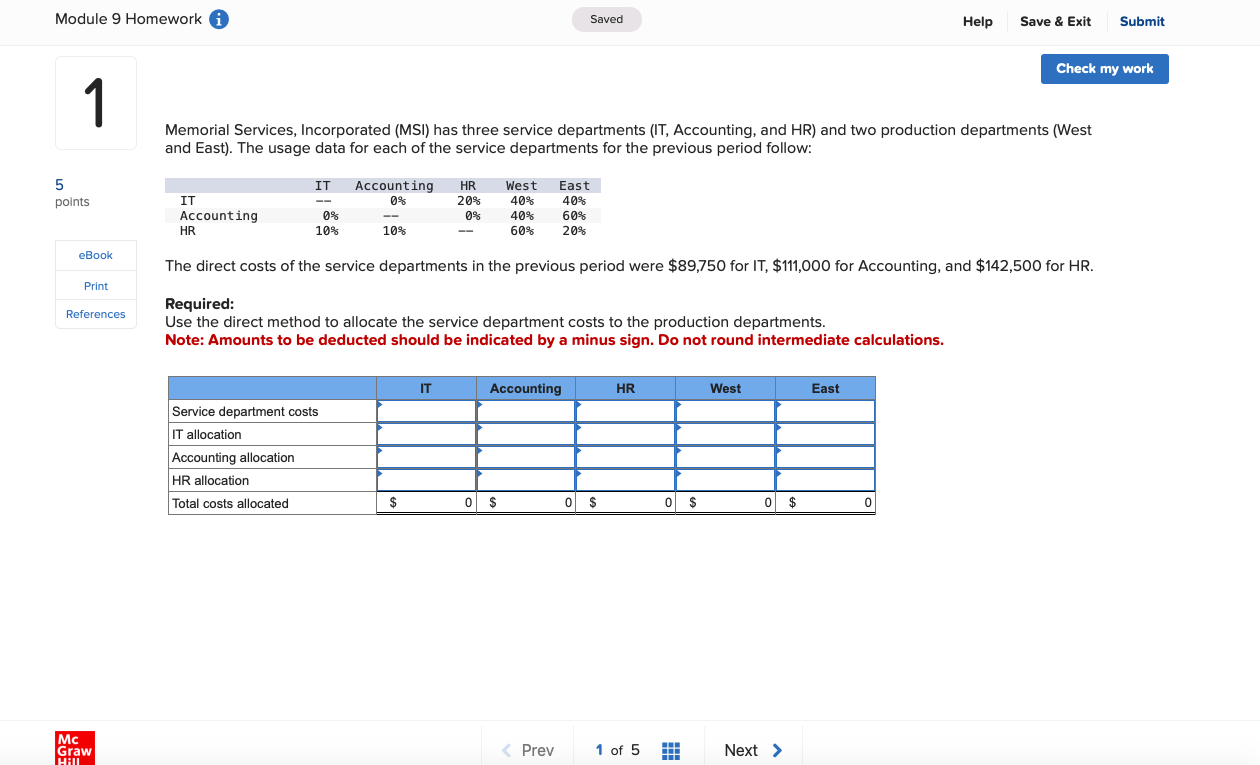The image size is (1260, 765).
Task: Click the McGraw Hill logo
Action: coord(76,748)
